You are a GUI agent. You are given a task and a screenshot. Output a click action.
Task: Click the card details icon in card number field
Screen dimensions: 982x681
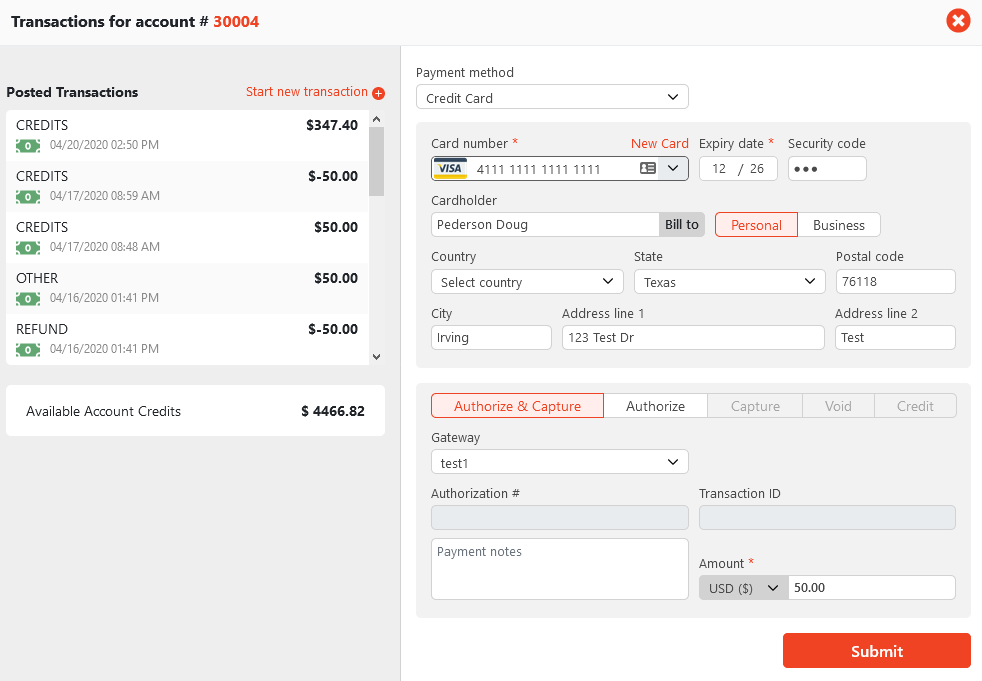coord(648,169)
